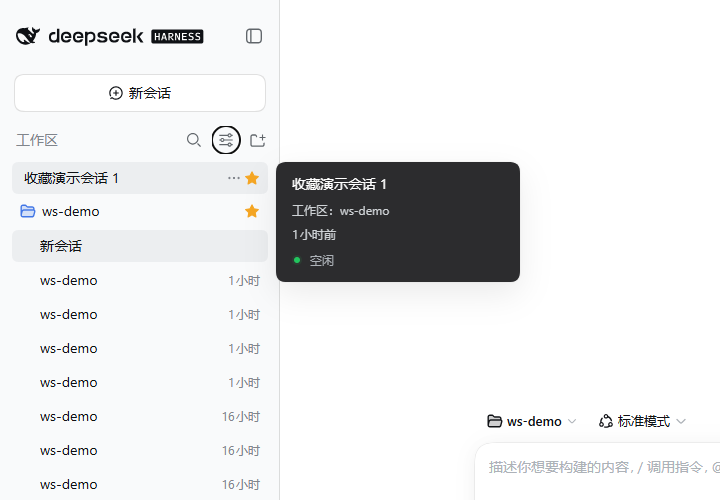
Task: Open the workspace filter settings icon
Action: tap(226, 140)
